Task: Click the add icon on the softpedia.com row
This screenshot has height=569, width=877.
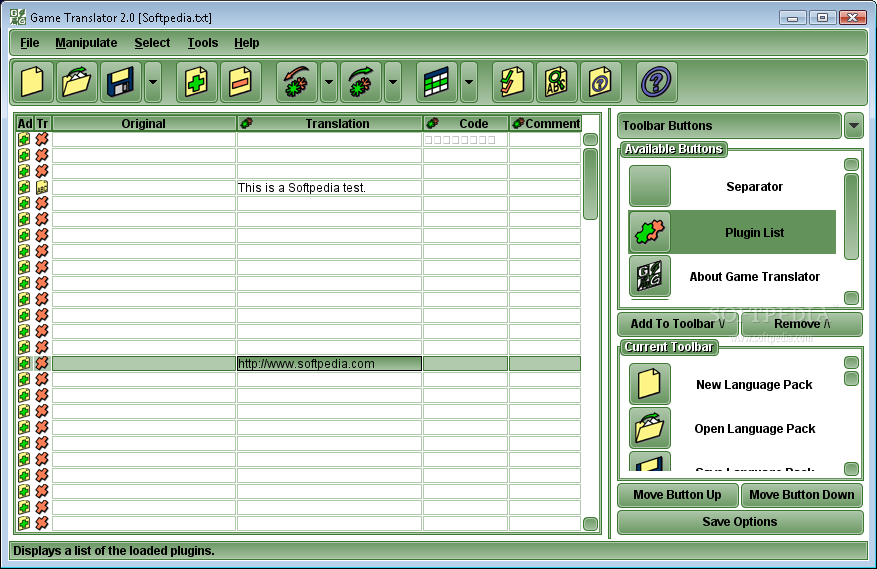Action: coord(24,363)
